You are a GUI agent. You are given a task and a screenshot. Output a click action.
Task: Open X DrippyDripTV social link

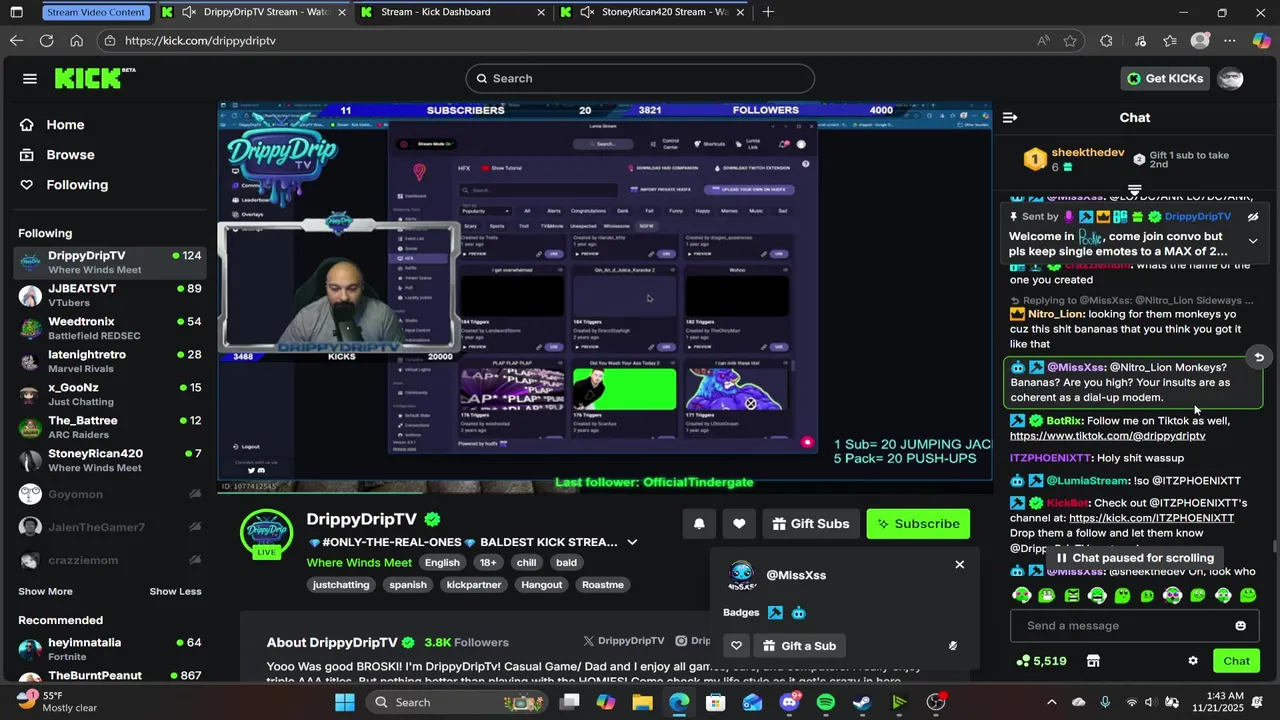(624, 641)
